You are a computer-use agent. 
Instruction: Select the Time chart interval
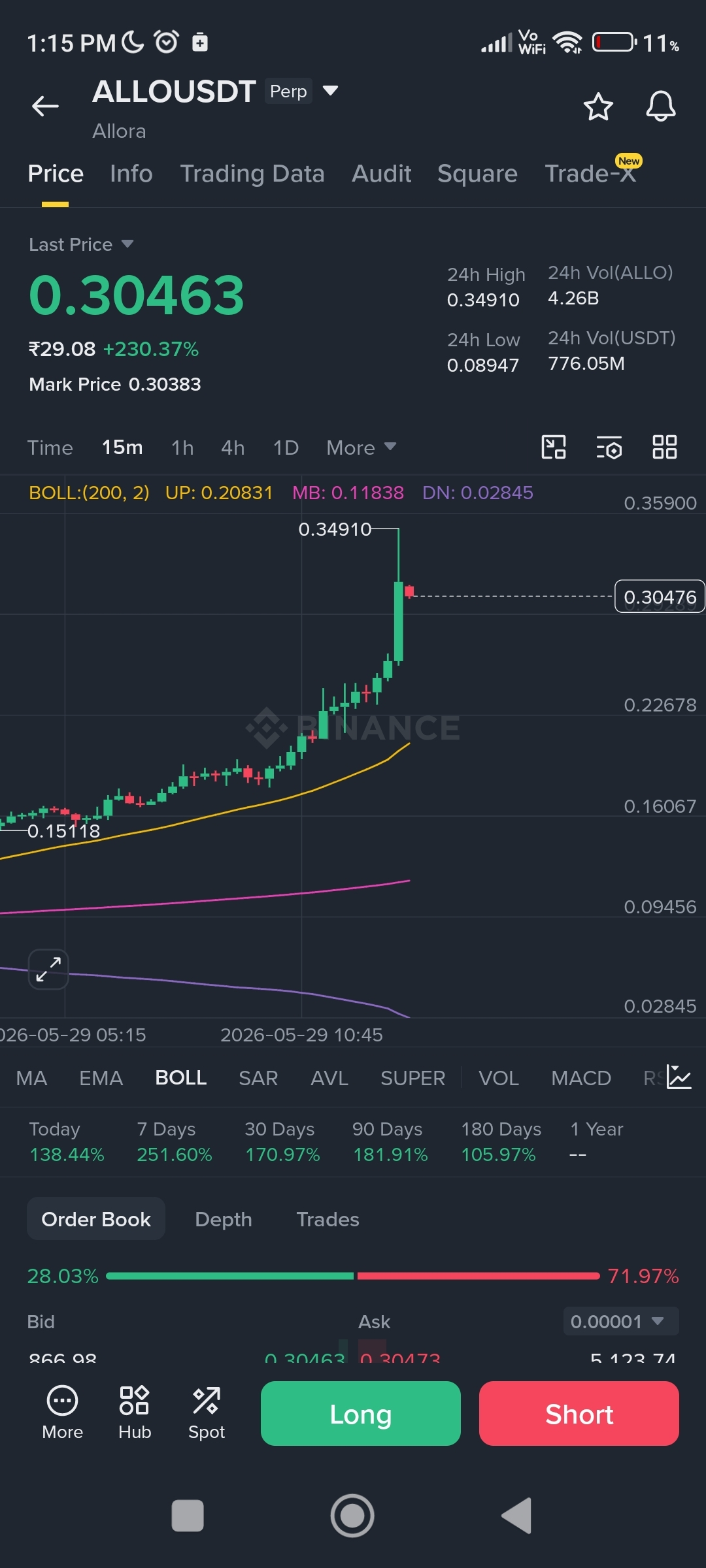coord(50,448)
